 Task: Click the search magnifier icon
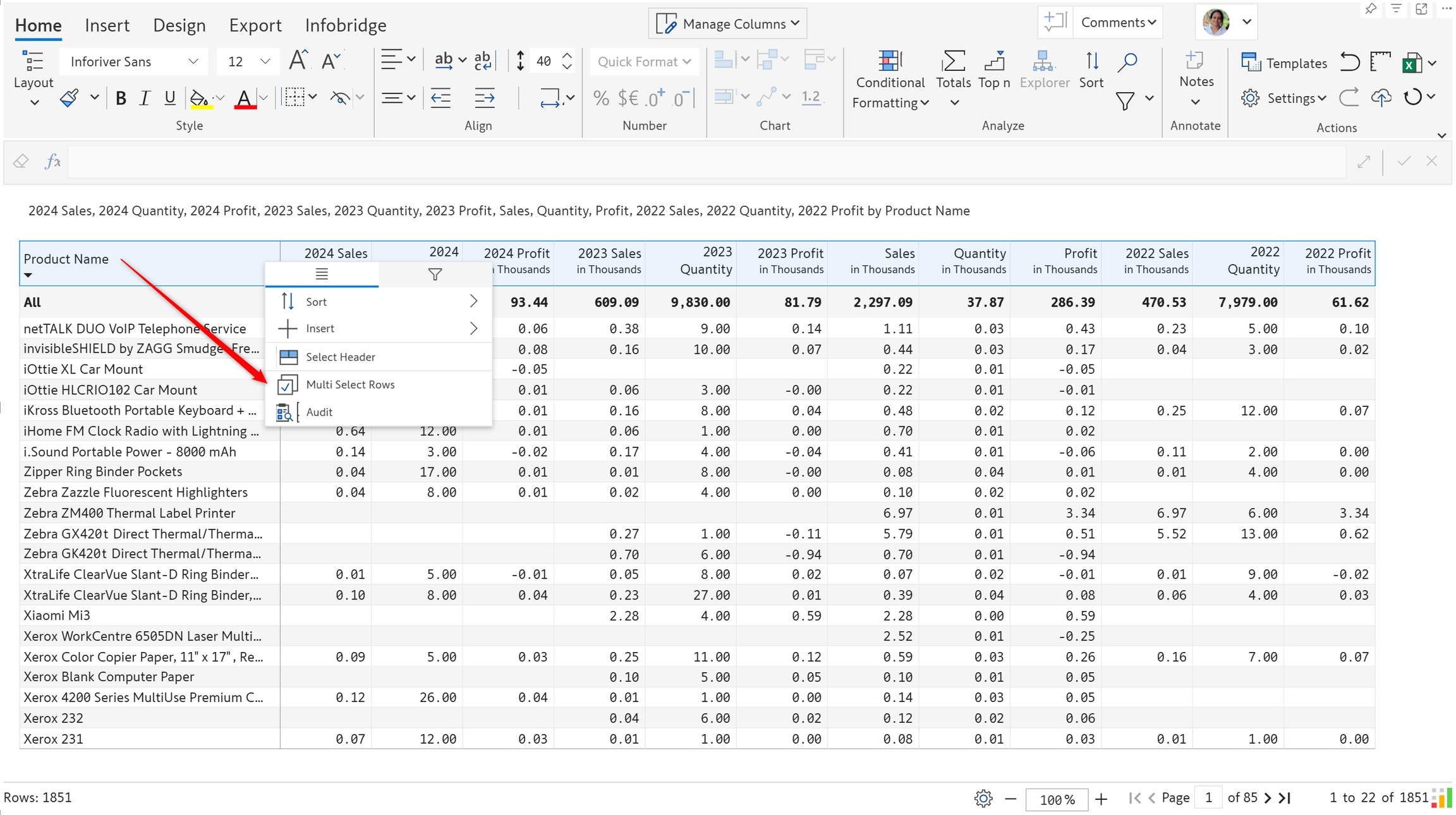[1127, 62]
